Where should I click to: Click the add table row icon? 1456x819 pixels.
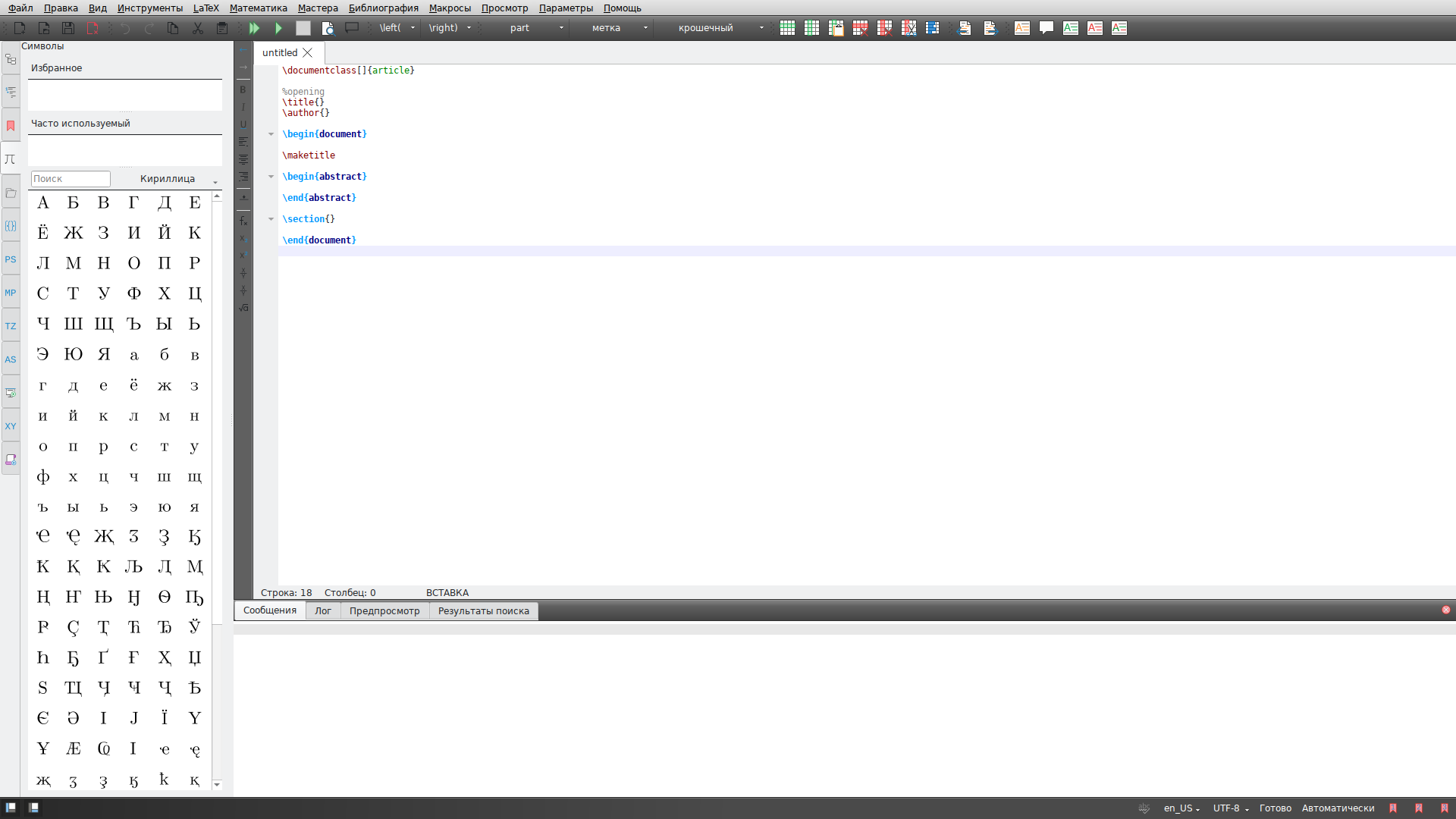787,28
